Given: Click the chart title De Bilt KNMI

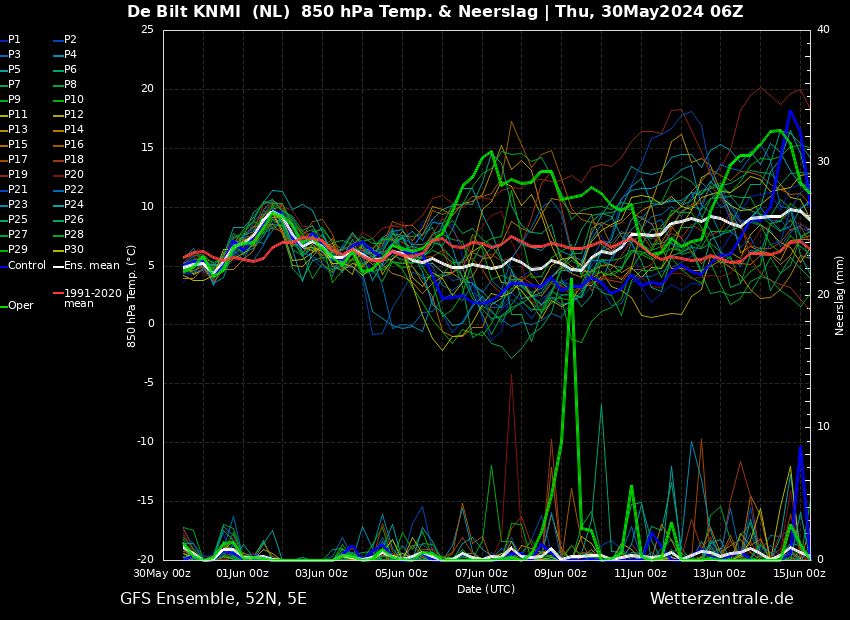Looking at the screenshot, I should [186, 11].
